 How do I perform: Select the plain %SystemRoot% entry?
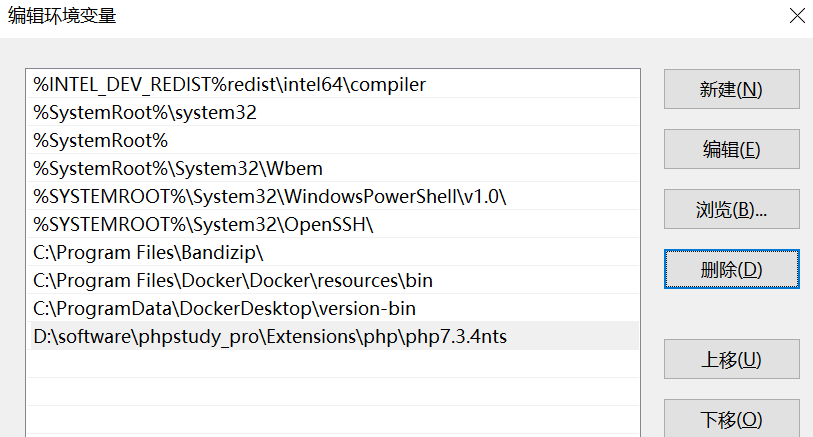[100, 141]
